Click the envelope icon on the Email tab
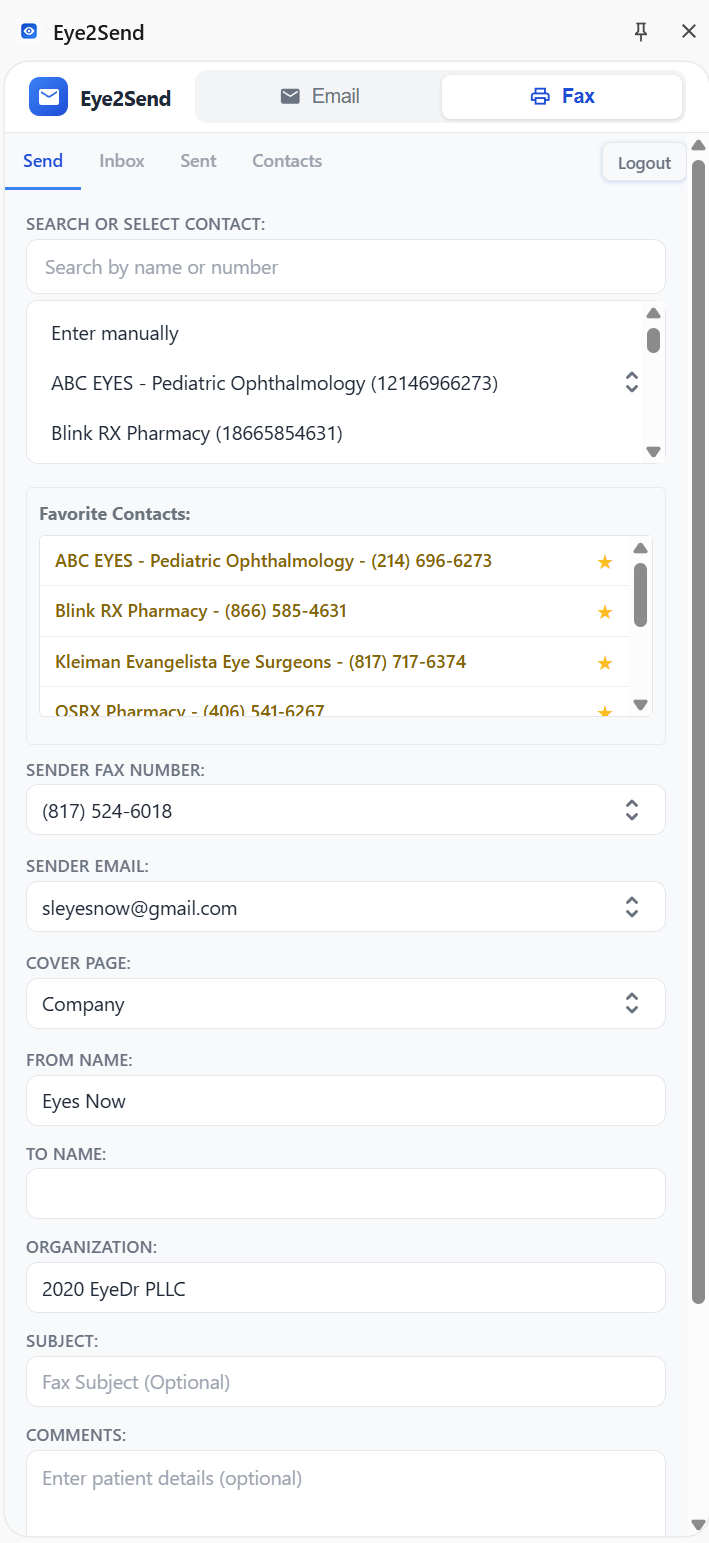709x1543 pixels. click(x=290, y=96)
